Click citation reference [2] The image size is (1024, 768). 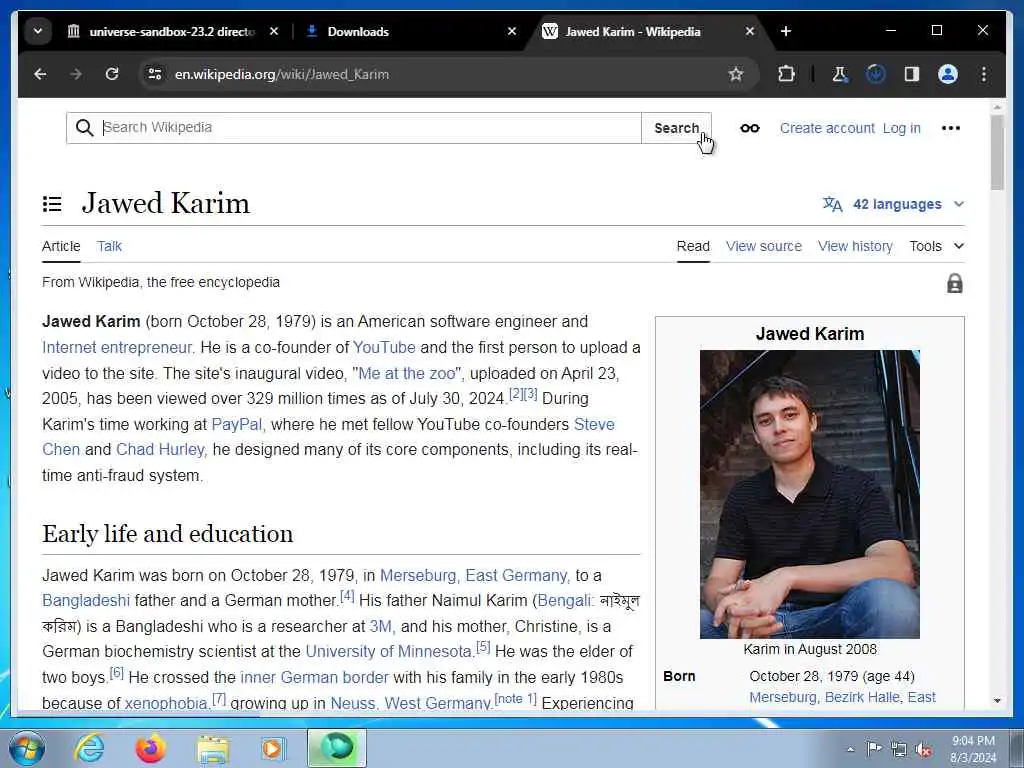516,394
